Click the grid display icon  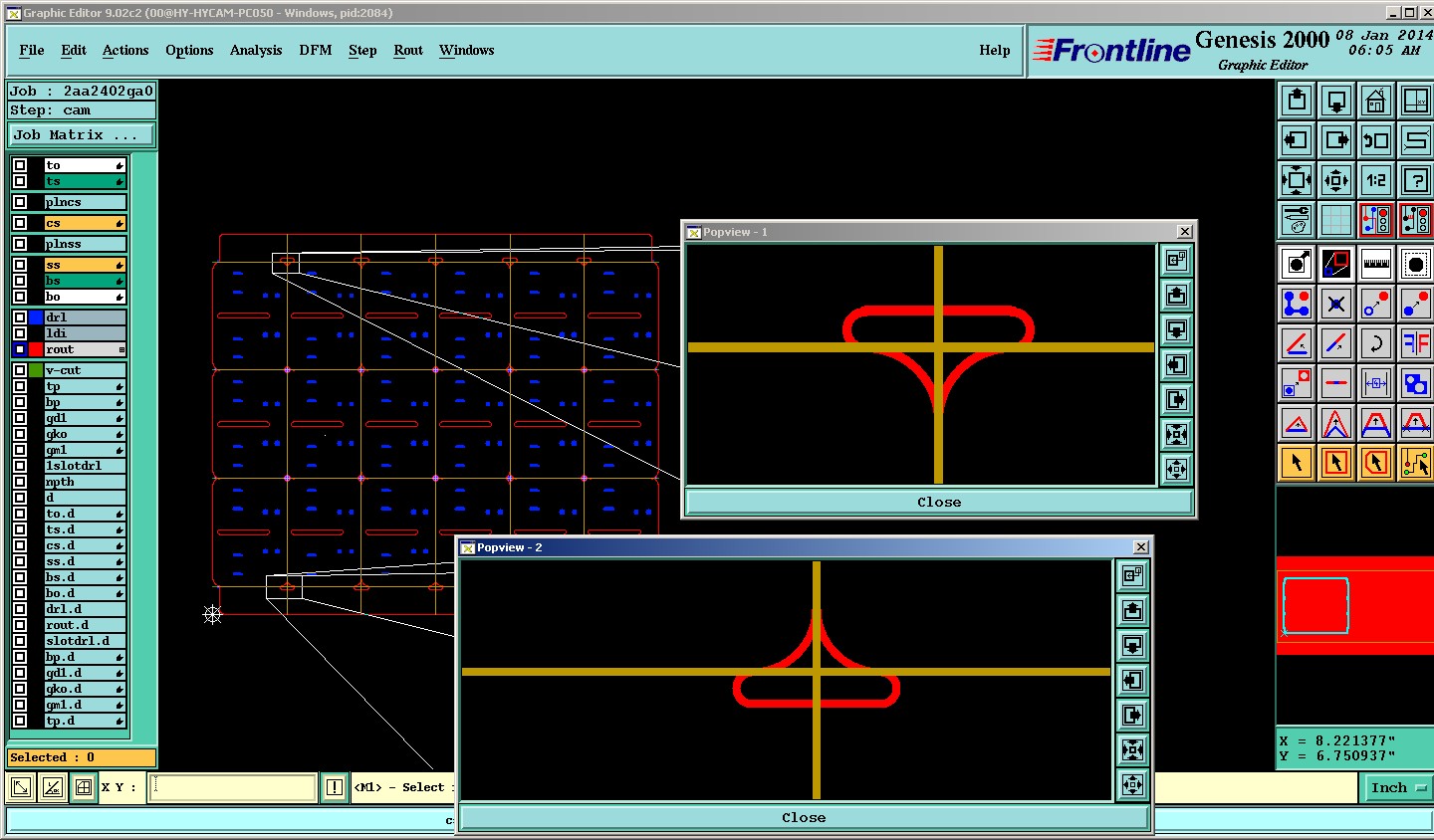pyautogui.click(x=1335, y=220)
